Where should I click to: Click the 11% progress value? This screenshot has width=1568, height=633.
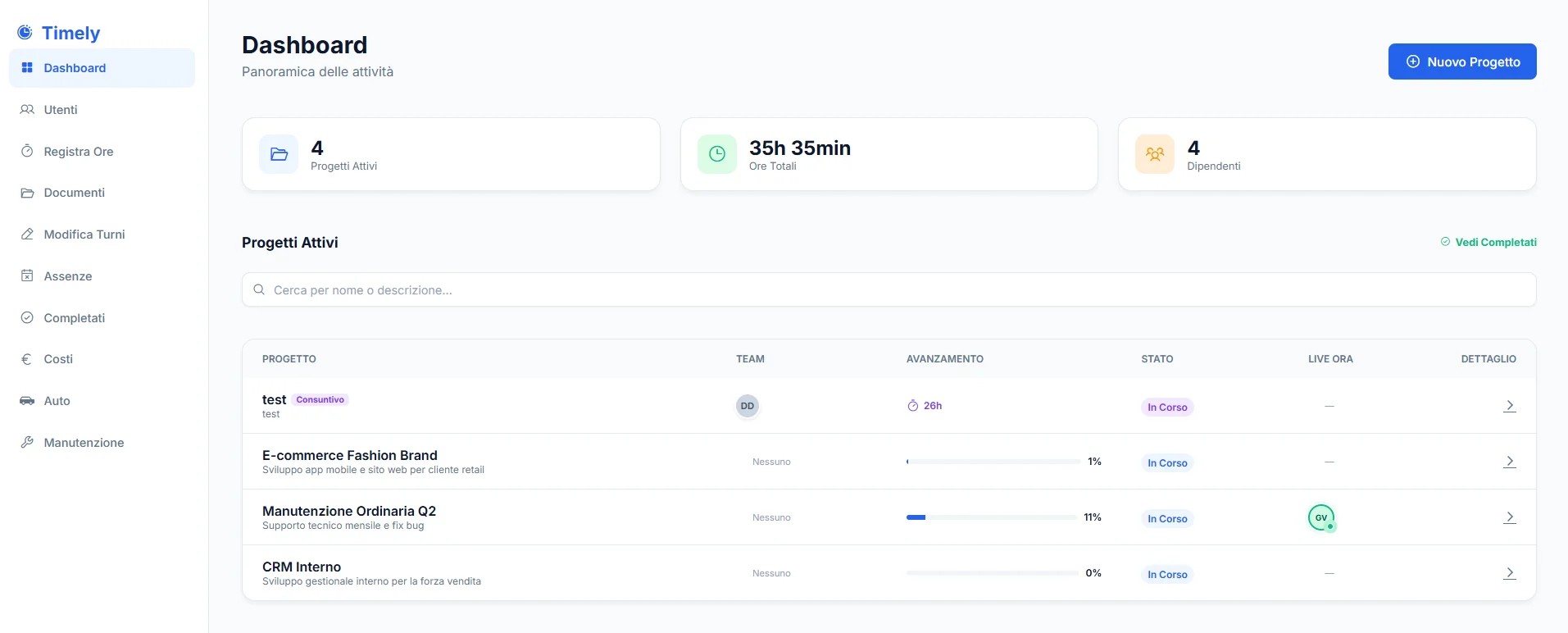pos(1093,517)
